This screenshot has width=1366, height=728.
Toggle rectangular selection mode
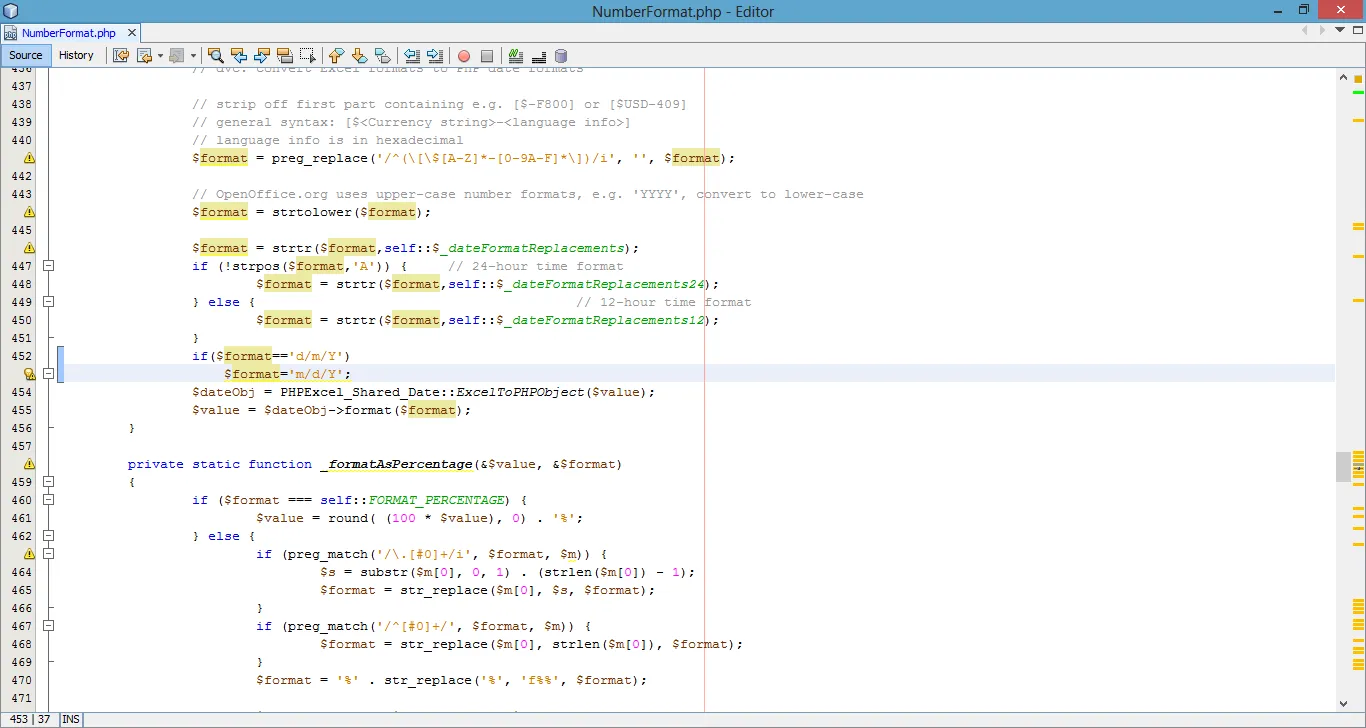308,56
